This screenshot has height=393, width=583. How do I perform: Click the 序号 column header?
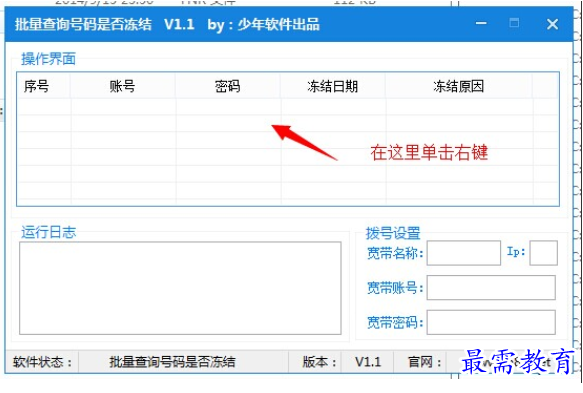point(44,86)
